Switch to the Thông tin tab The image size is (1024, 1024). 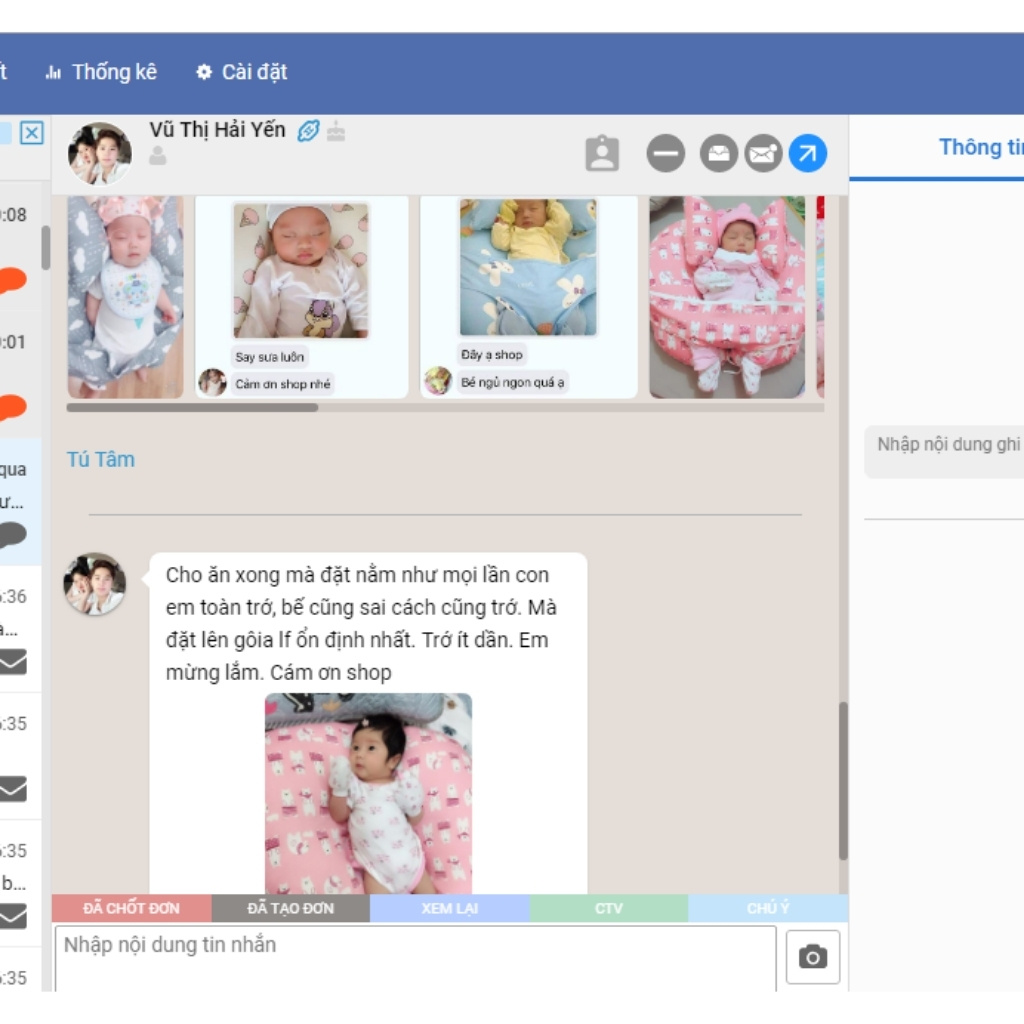point(981,148)
